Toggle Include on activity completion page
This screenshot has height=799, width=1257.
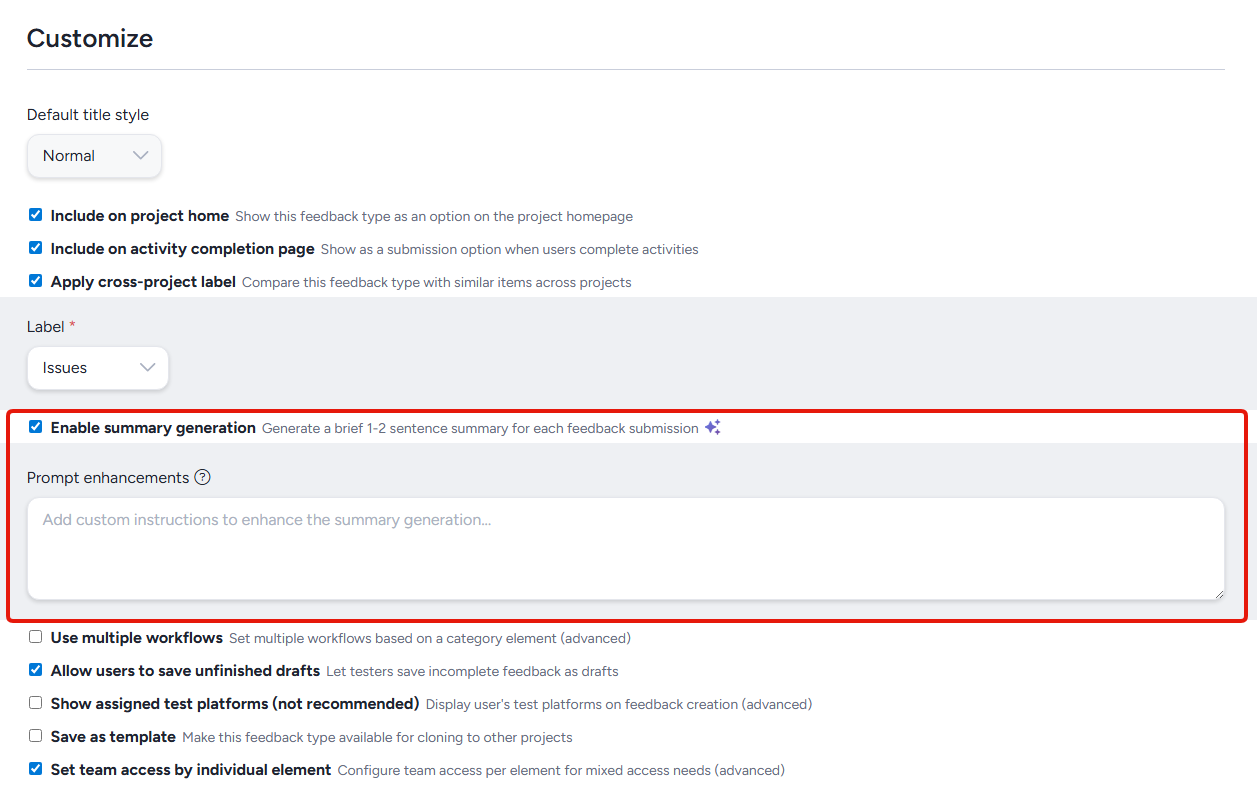tap(36, 248)
